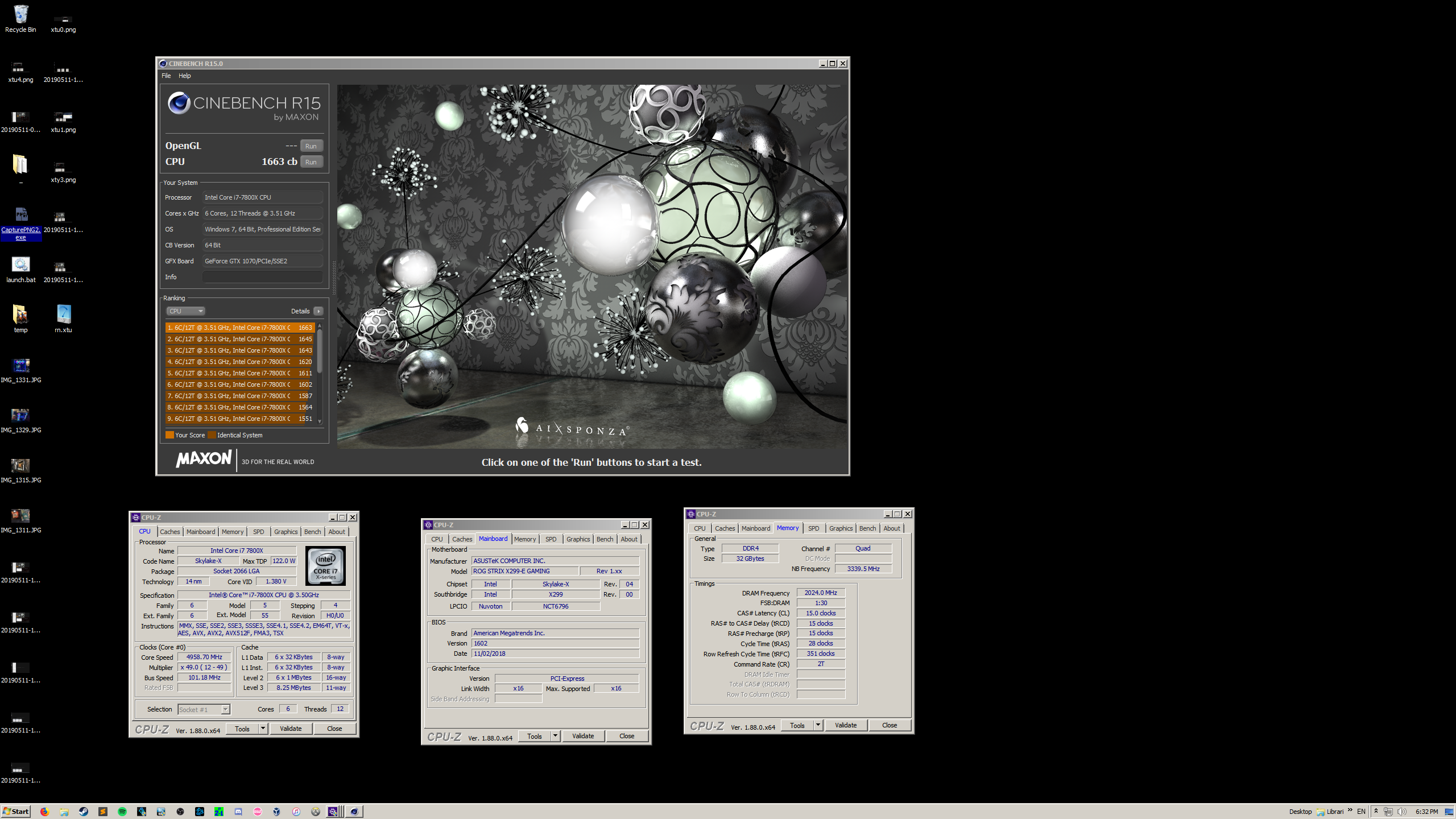Image resolution: width=1456 pixels, height=819 pixels.
Task: Open Windows Explorer from the taskbar
Action: click(64, 812)
